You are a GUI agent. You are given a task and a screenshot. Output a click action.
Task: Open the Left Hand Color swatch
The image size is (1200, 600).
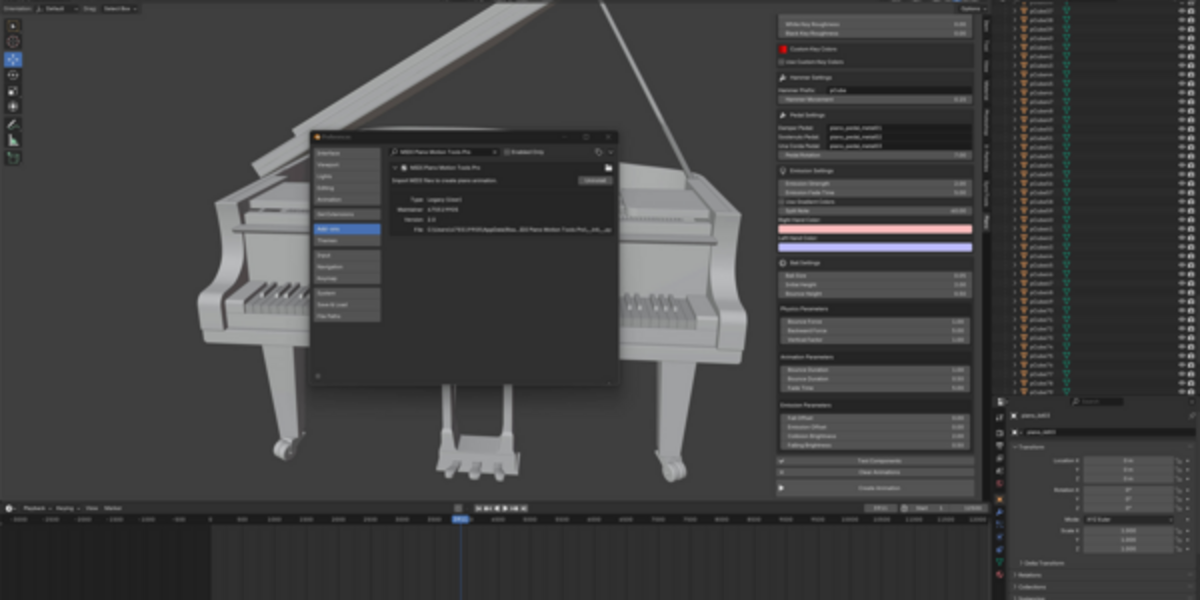tap(875, 247)
